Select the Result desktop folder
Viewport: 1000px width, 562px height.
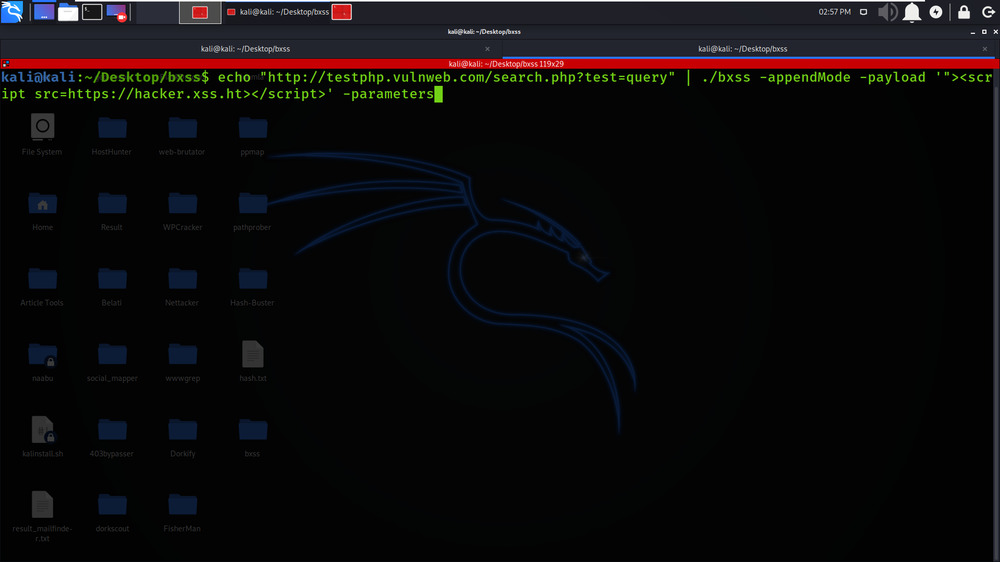pos(112,211)
